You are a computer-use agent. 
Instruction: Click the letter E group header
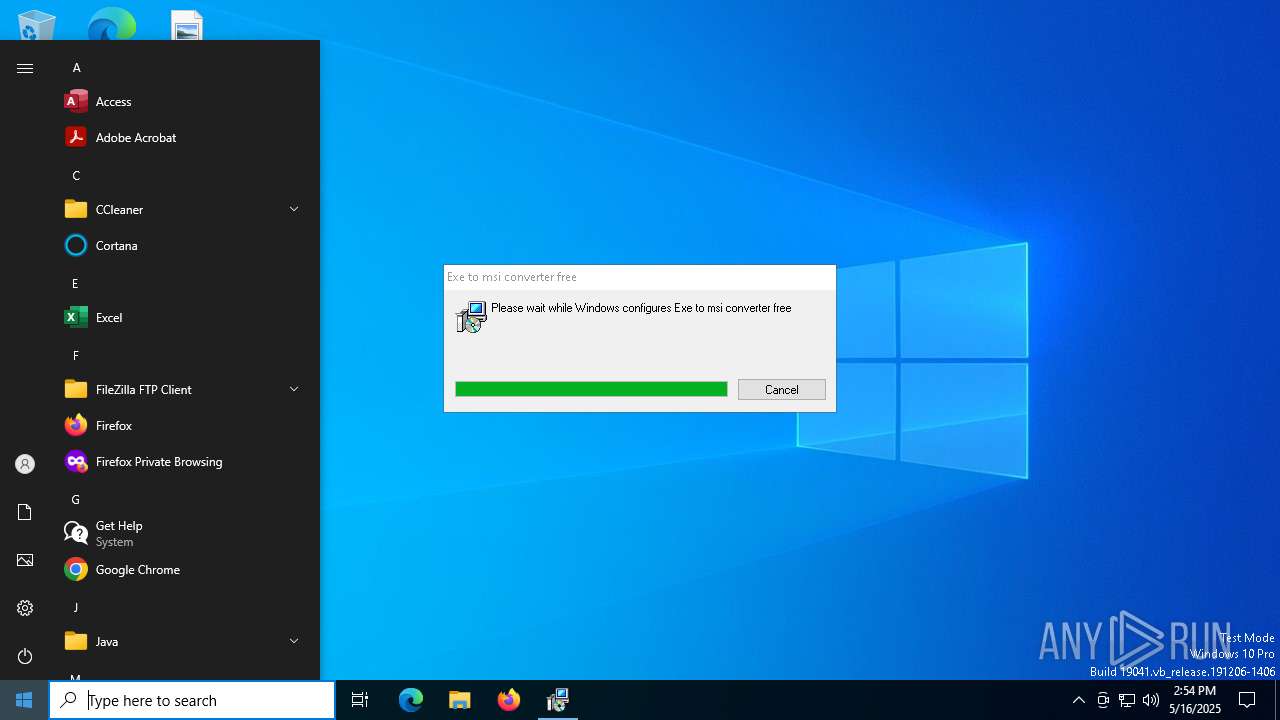pyautogui.click(x=75, y=284)
